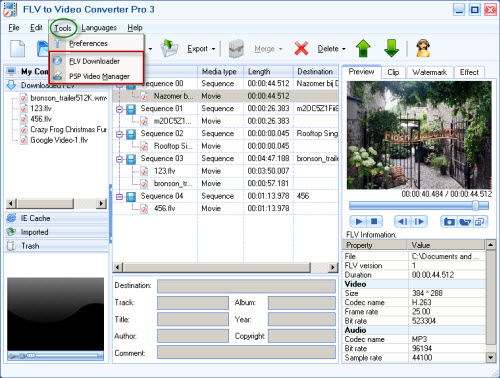Stop the preview video

click(x=374, y=222)
